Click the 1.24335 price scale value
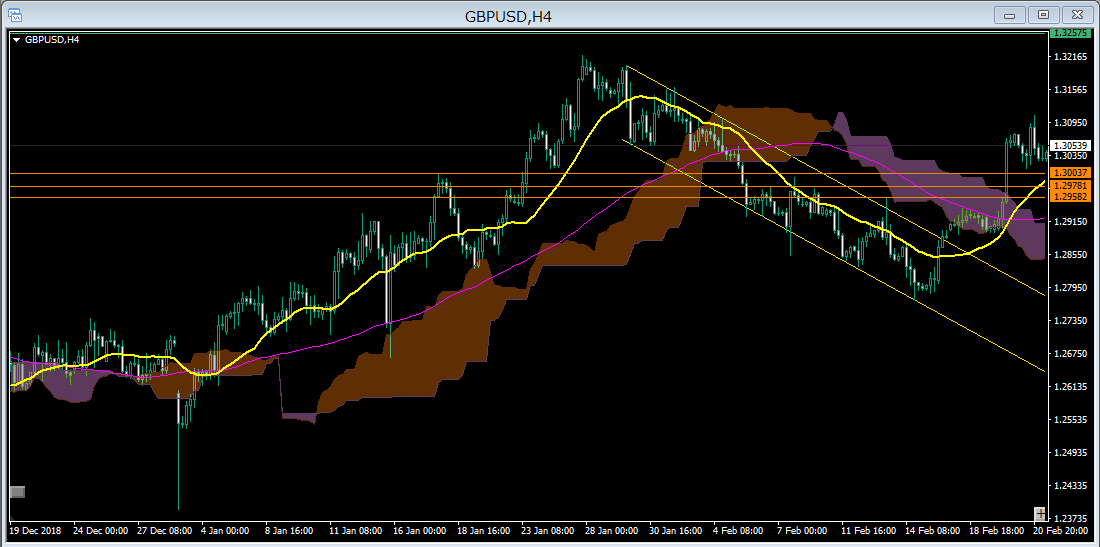Screen dimensions: 1100x547 click(x=1069, y=485)
